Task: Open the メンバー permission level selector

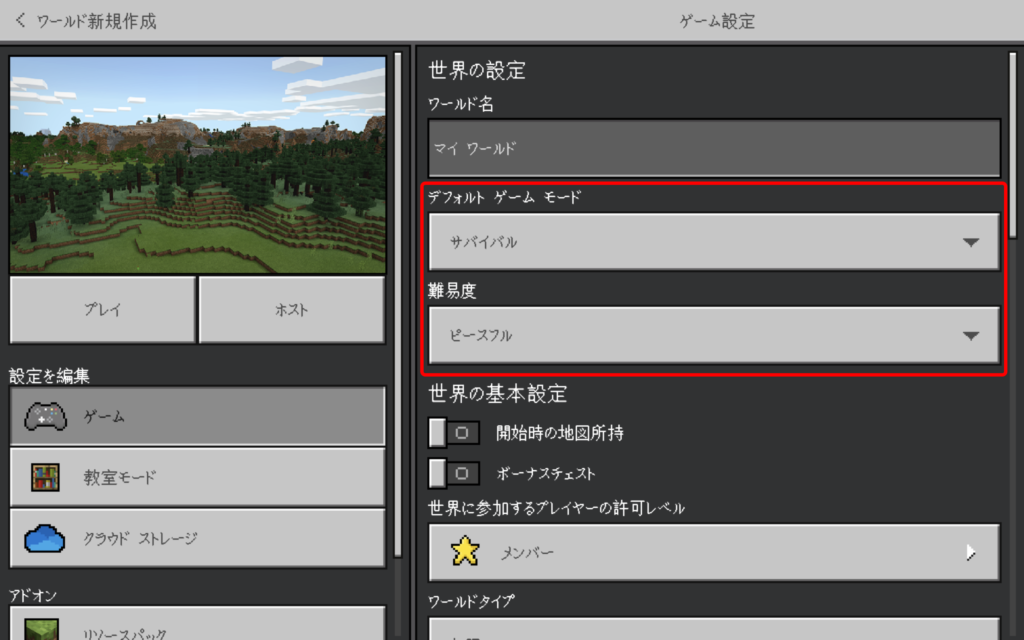Action: pos(714,552)
